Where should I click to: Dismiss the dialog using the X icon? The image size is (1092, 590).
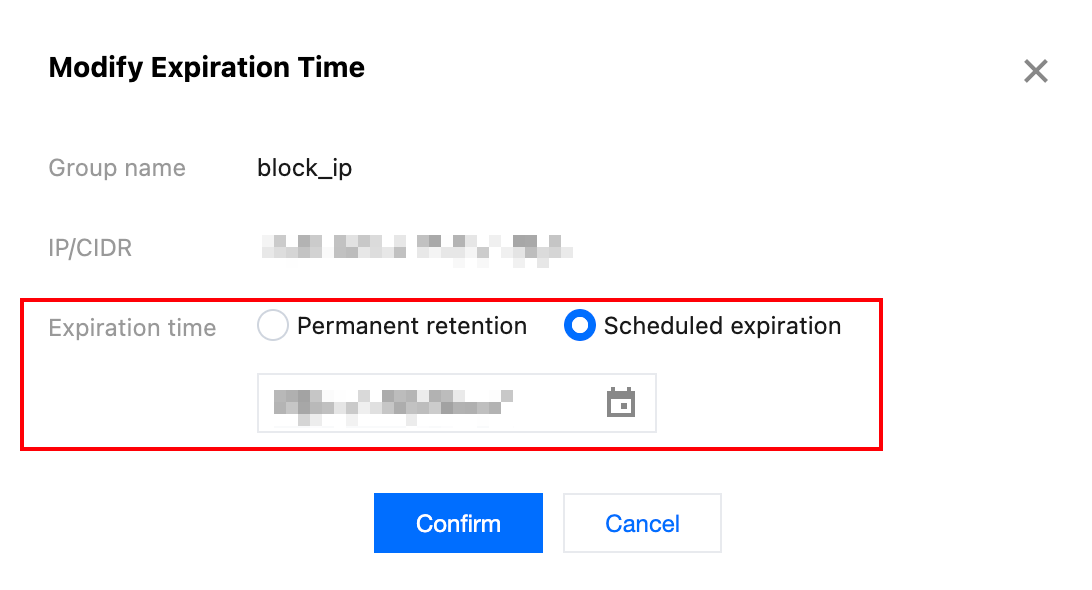click(1035, 71)
